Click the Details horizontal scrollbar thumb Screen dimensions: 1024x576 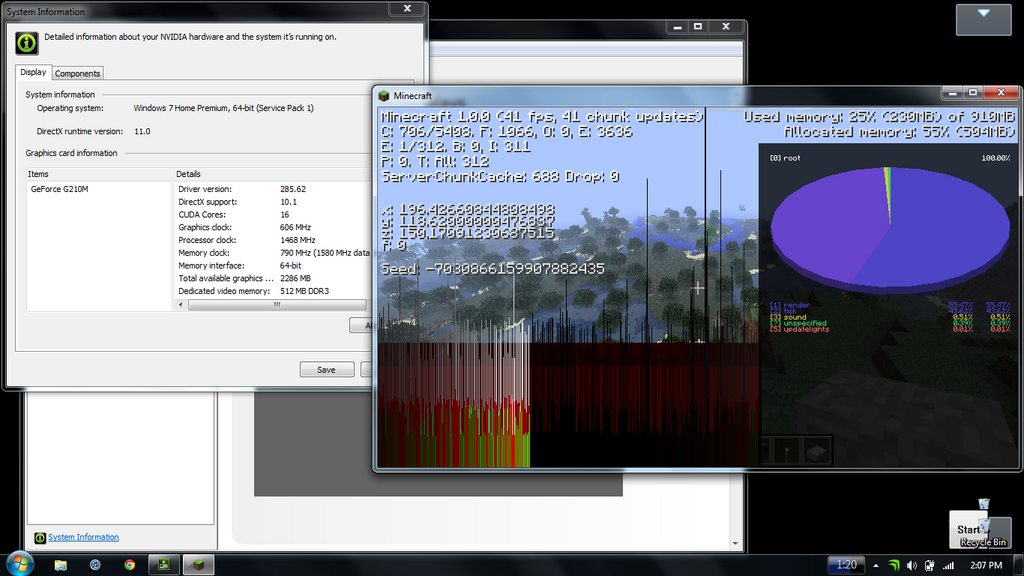pyautogui.click(x=277, y=305)
